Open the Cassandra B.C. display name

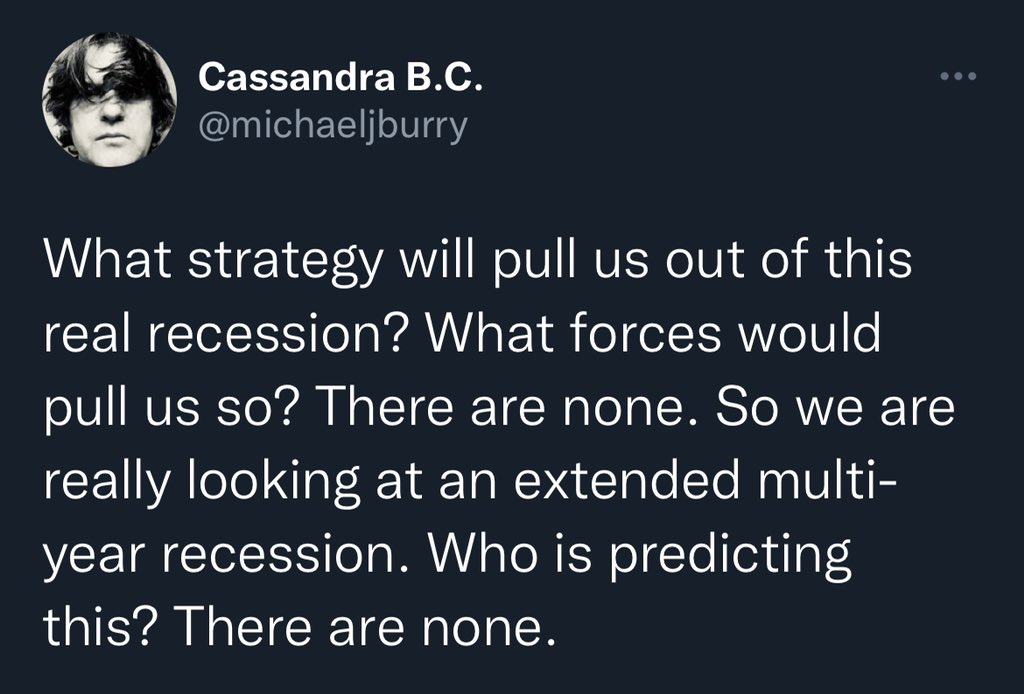tap(341, 78)
